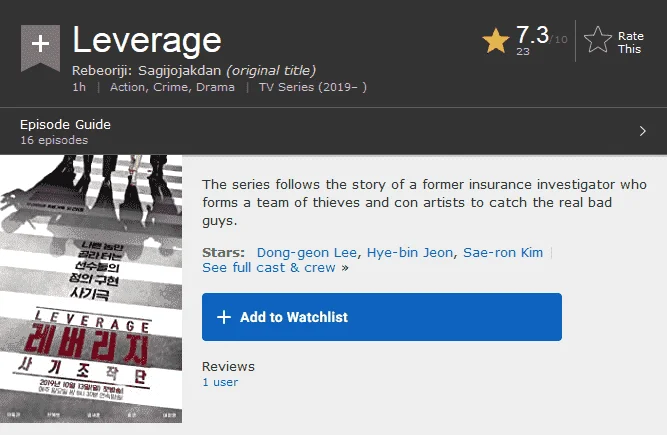Click the Add to Watchlist button
This screenshot has width=667, height=435.
[382, 317]
